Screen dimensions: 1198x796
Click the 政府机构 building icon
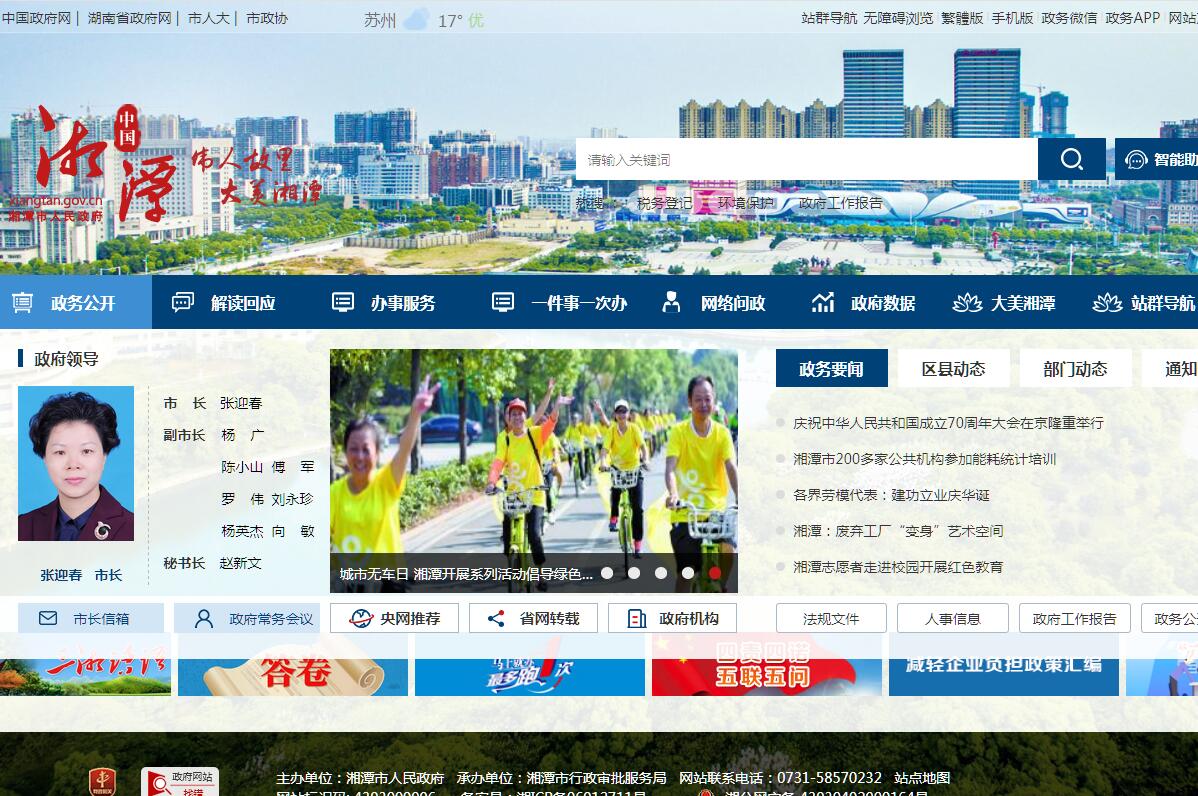point(636,618)
